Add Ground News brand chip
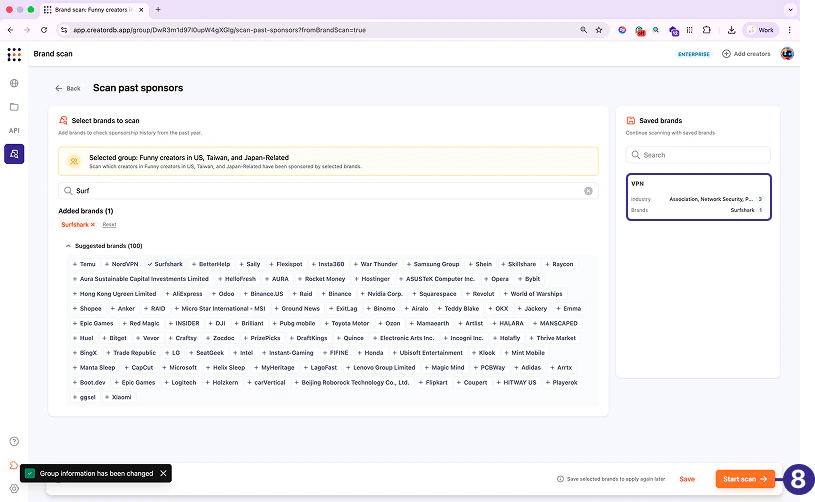The height and width of the screenshot is (502, 815). 297,308
